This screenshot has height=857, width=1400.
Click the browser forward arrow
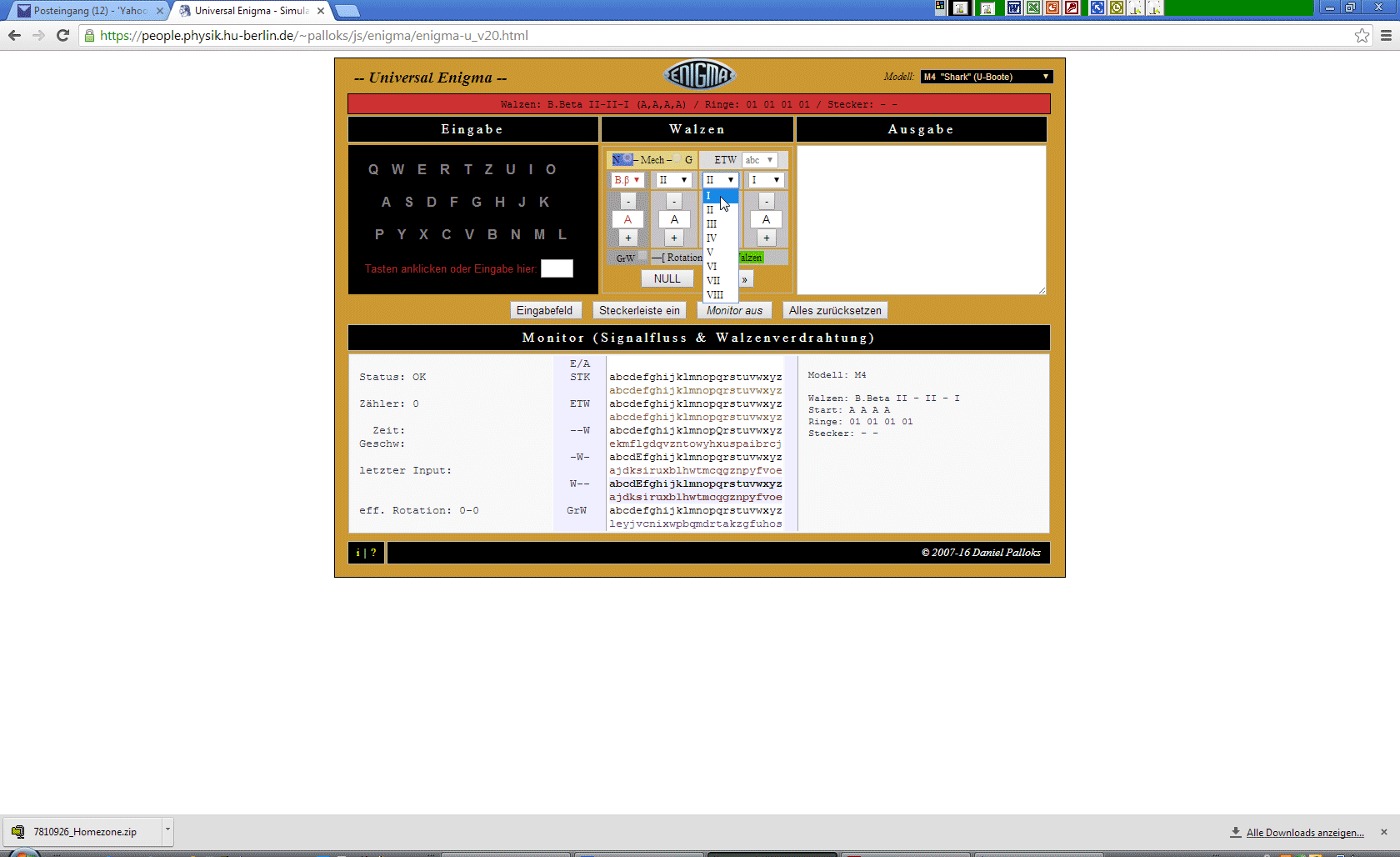38,35
